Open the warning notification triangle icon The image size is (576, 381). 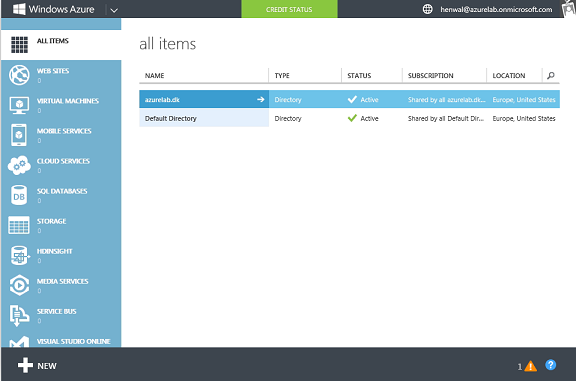point(530,366)
